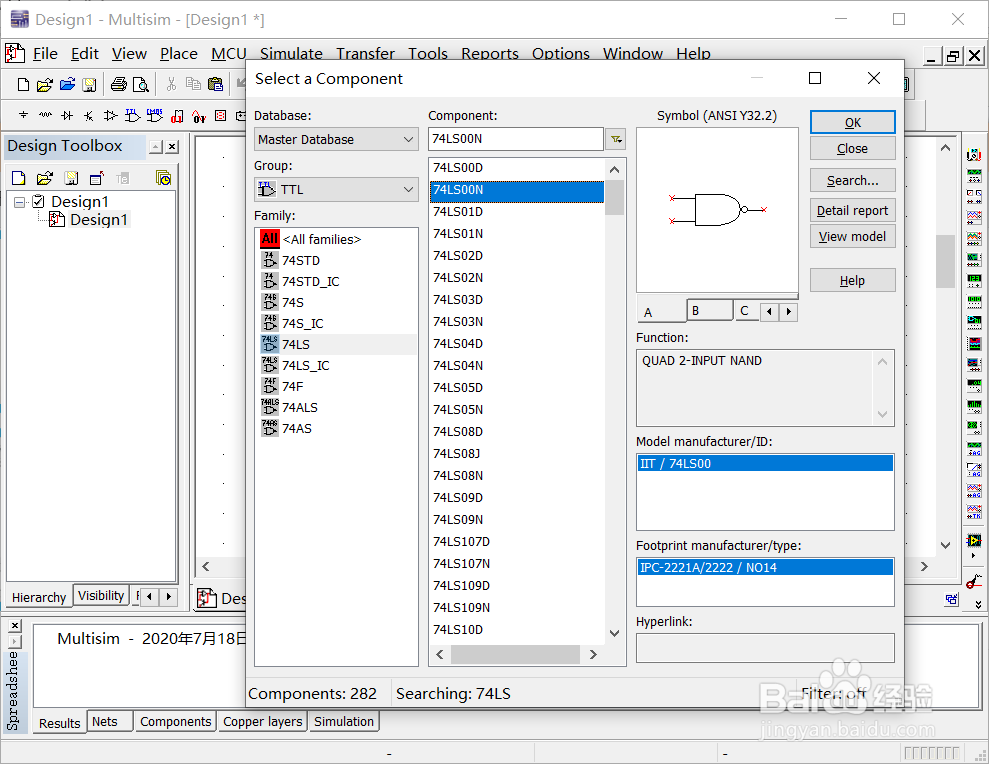989x764 pixels.
Task: Click Save icon in Design Toolbox
Action: pos(71,179)
